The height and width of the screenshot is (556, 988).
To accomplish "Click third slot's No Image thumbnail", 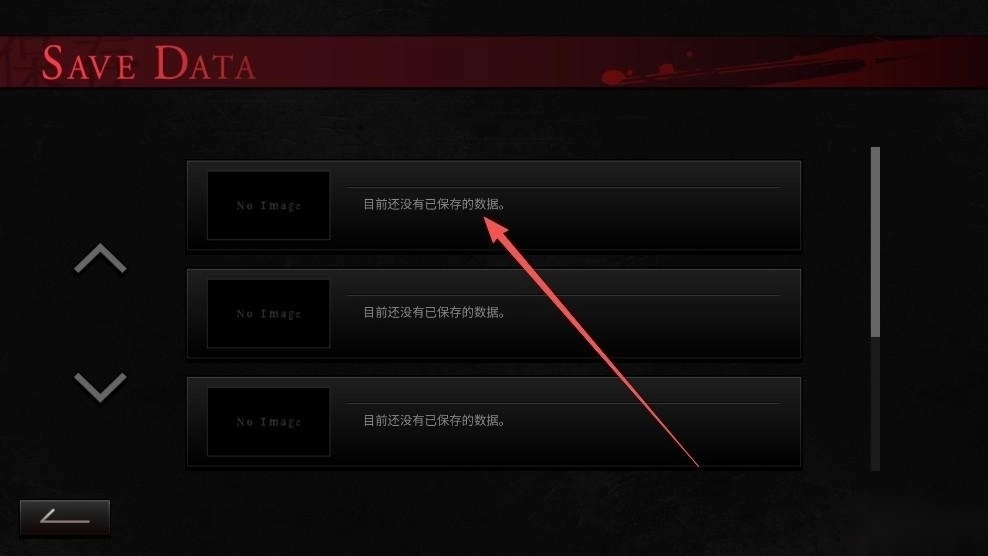I will click(268, 422).
